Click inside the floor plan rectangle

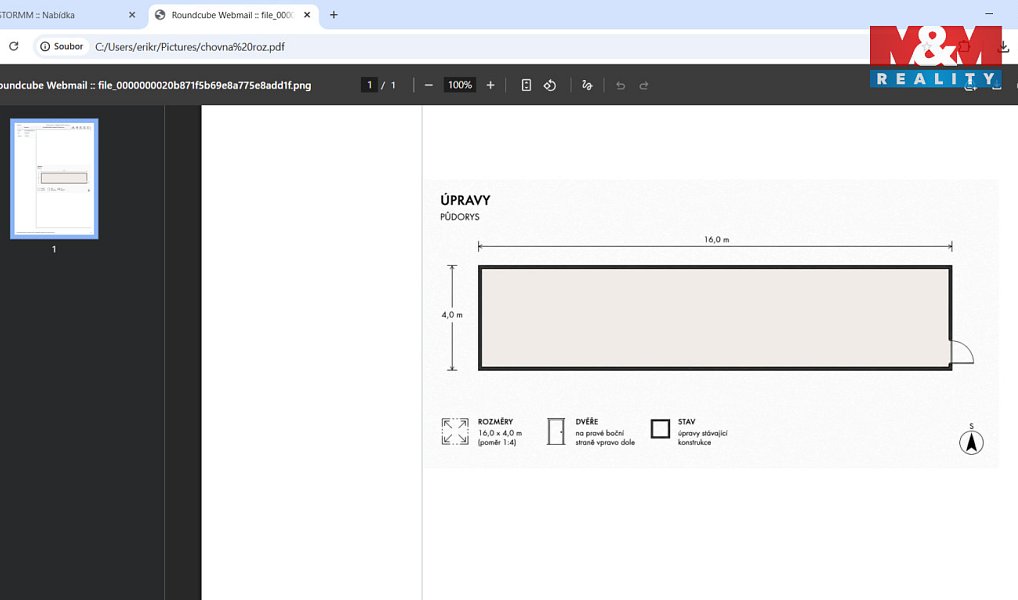(715, 318)
